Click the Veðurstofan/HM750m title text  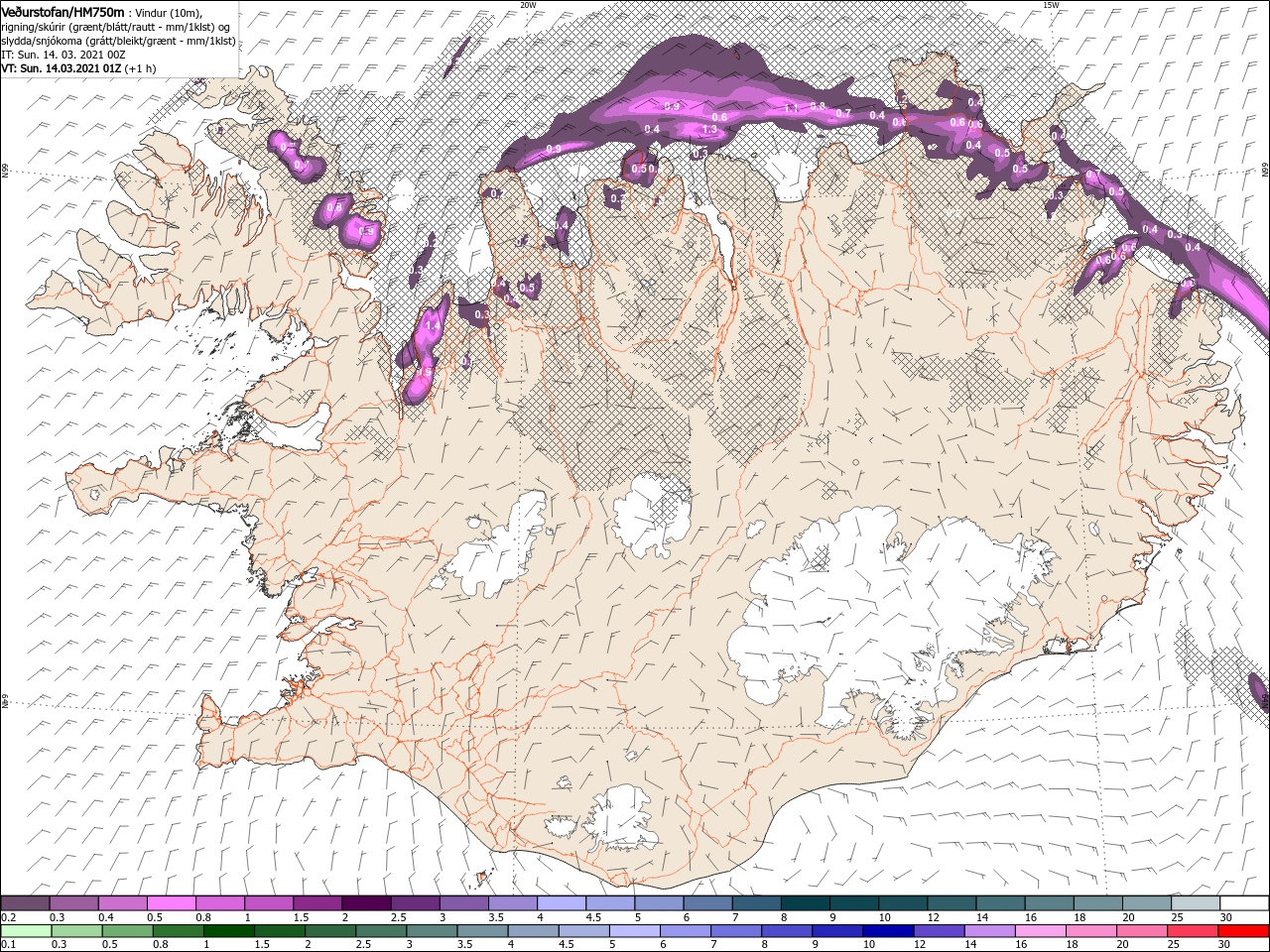tap(63, 11)
